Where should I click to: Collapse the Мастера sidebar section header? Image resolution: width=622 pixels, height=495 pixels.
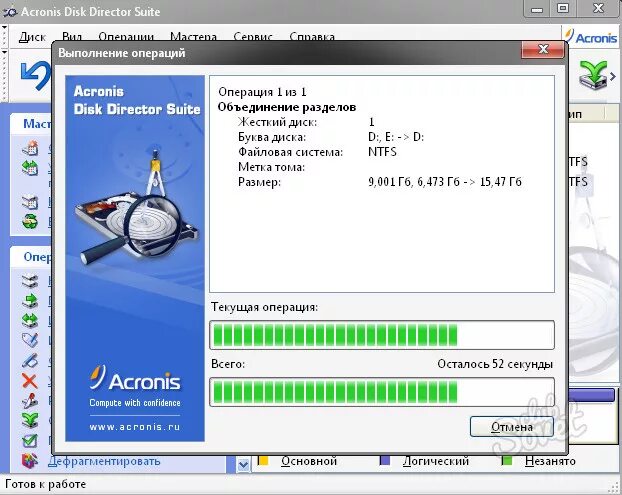click(31, 124)
